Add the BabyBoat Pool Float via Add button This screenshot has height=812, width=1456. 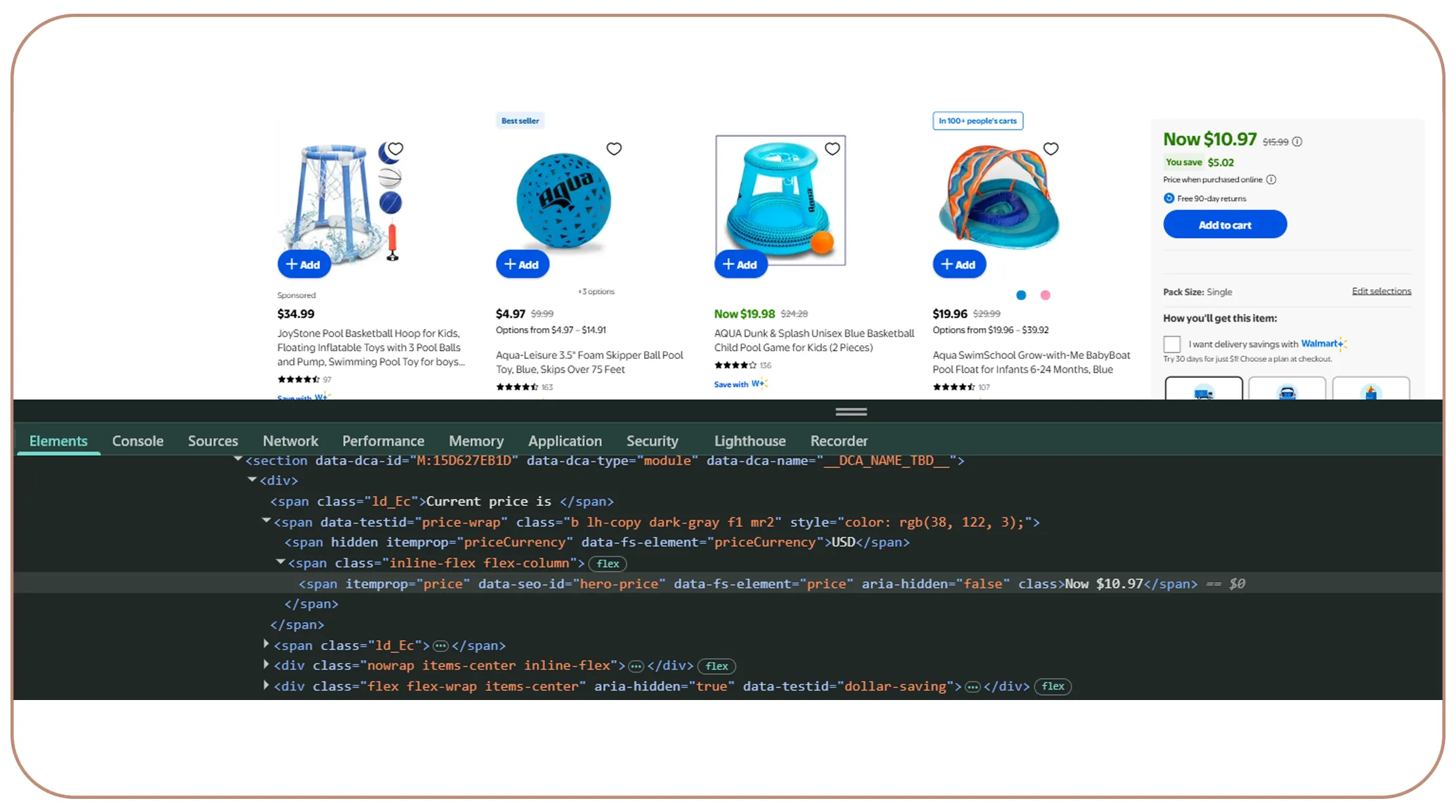pyautogui.click(x=959, y=265)
